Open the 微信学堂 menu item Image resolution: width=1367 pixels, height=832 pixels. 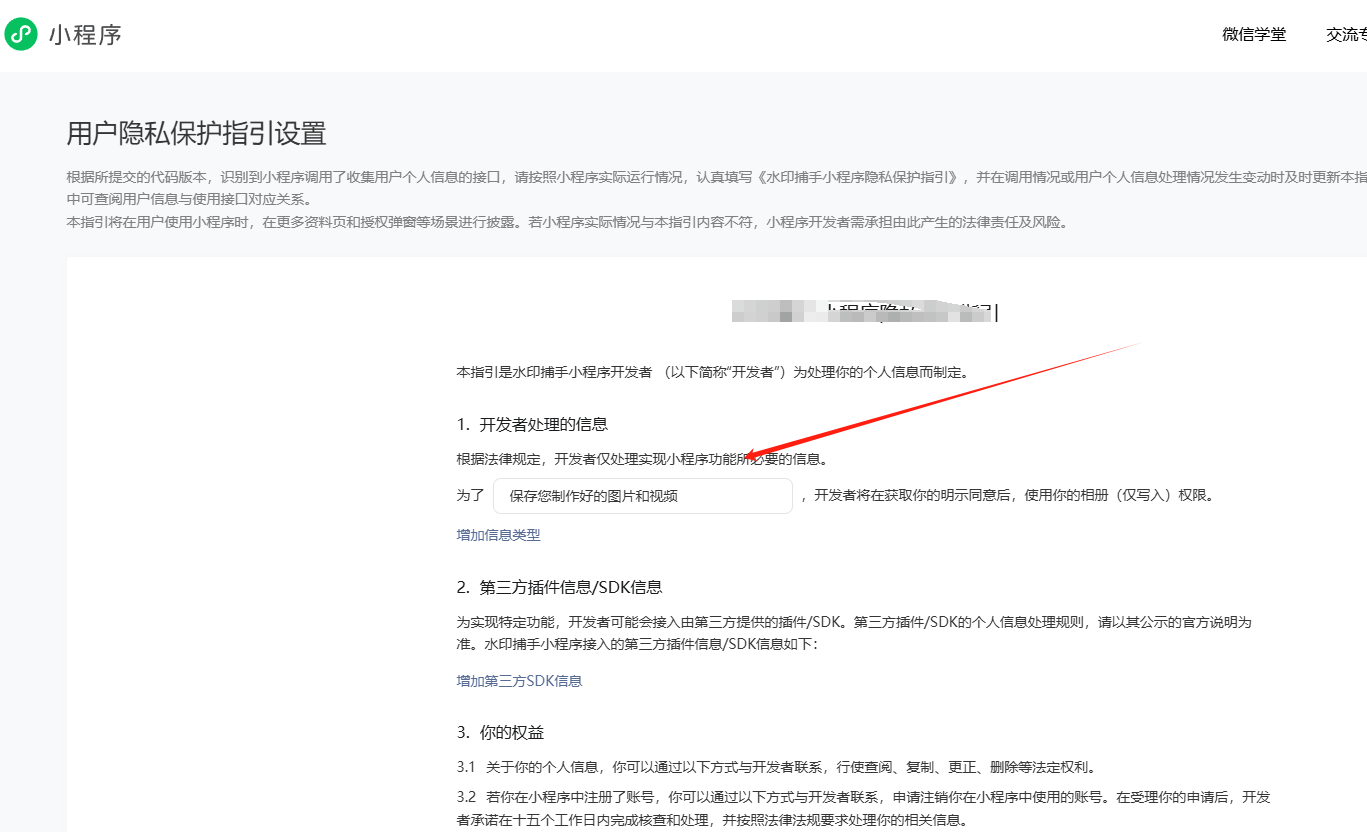click(x=1254, y=35)
